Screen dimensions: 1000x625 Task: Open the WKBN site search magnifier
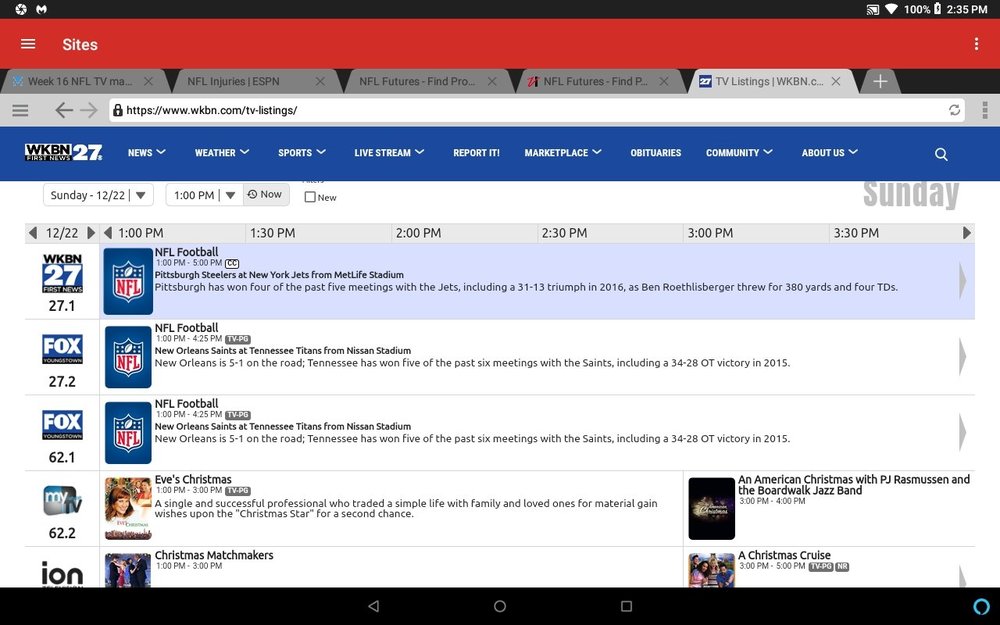941,154
